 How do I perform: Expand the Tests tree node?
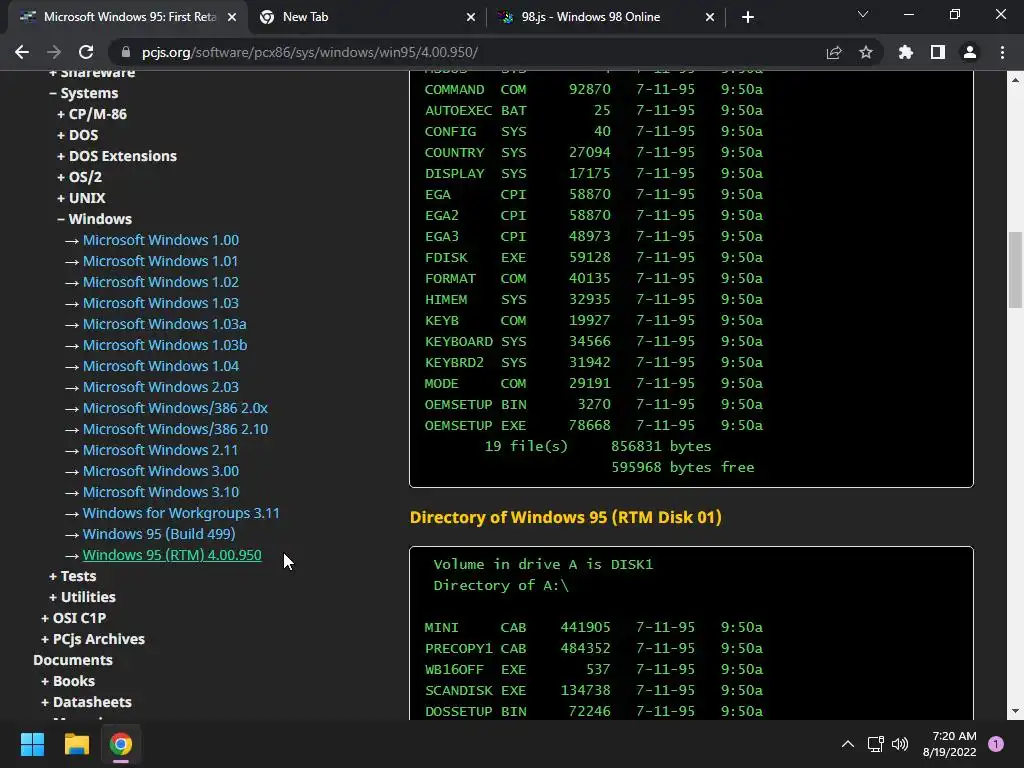click(x=72, y=576)
